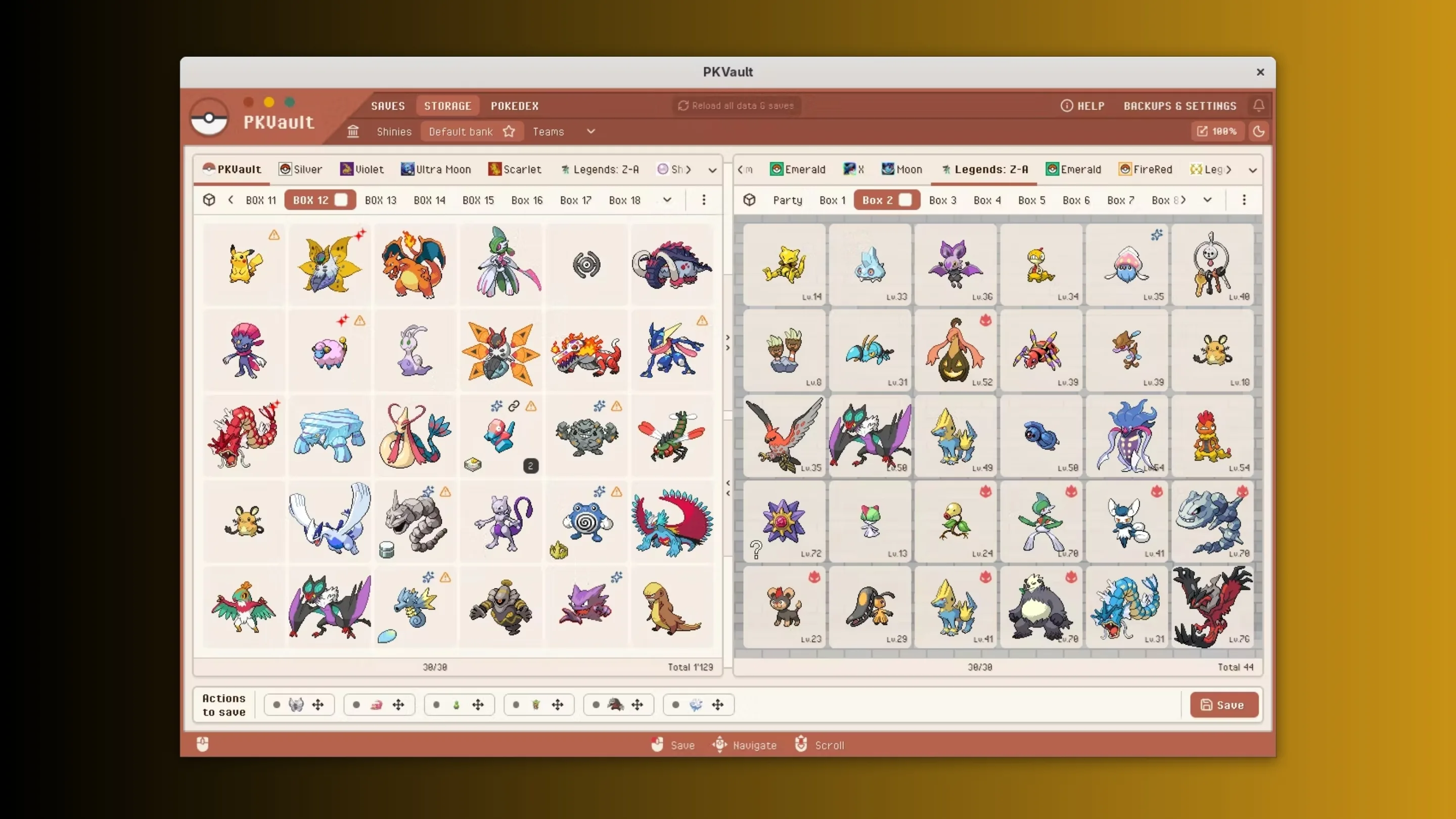
Task: Show more left save tabs after Sh
Action: (x=688, y=169)
